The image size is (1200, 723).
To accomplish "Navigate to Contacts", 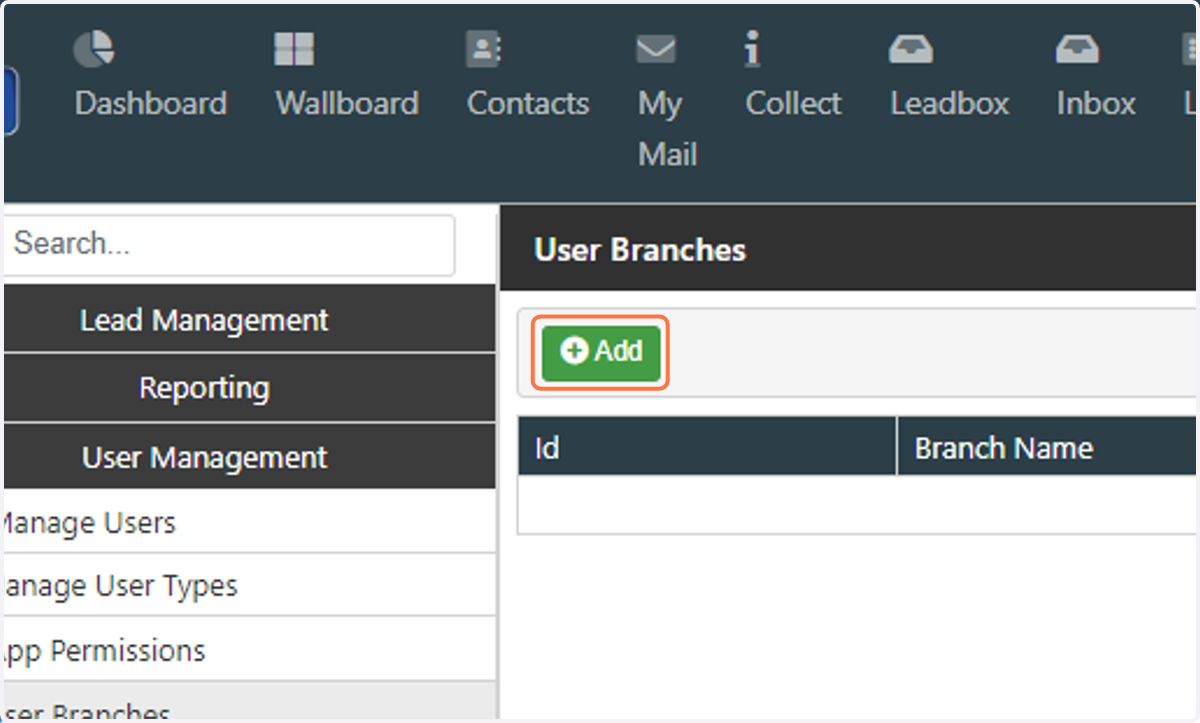I will 528,103.
